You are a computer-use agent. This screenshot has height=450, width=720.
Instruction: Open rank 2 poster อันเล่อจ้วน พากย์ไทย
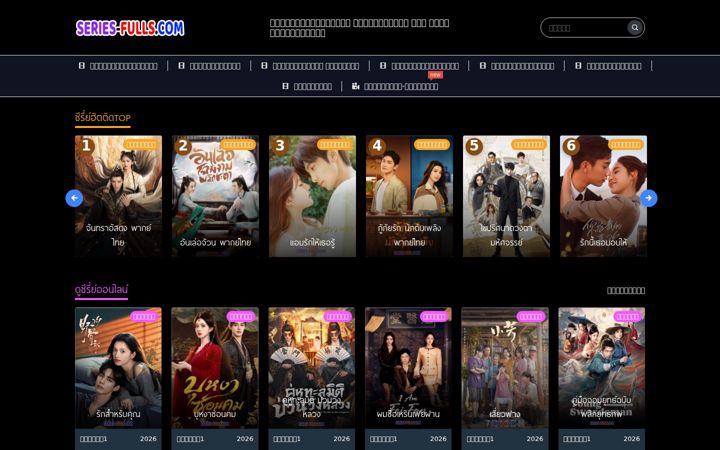(215, 196)
